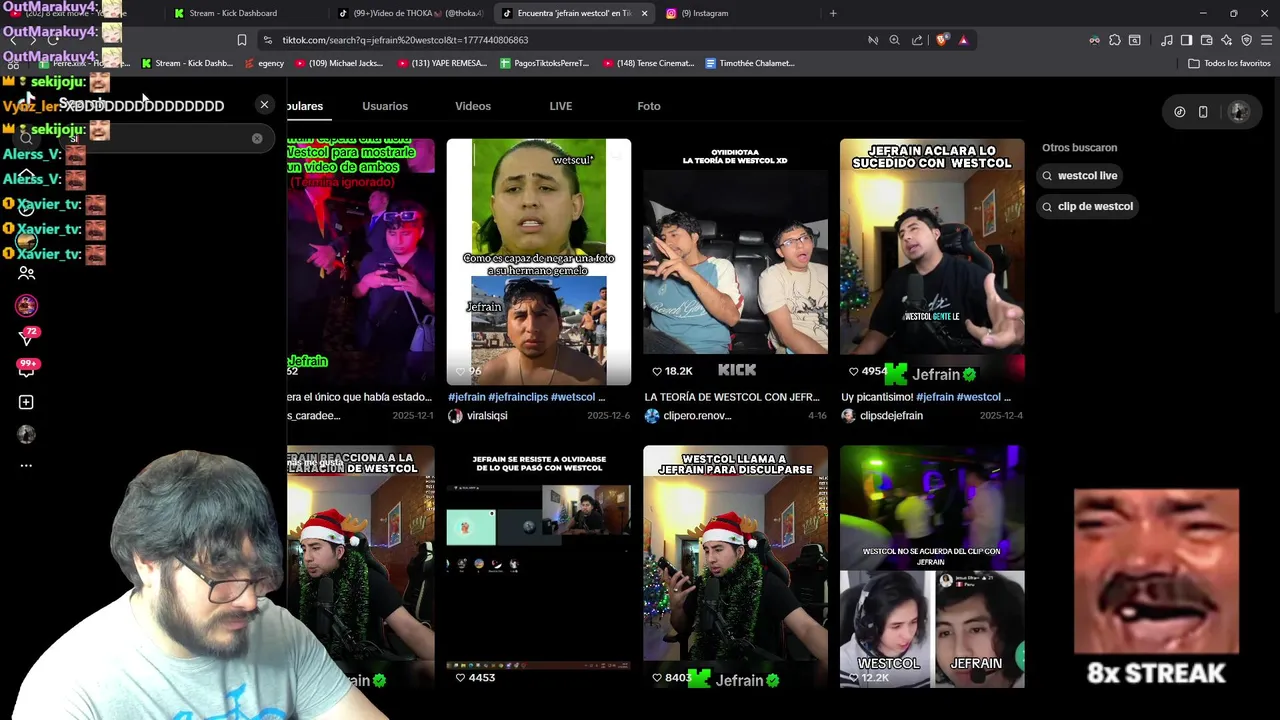This screenshot has height=720, width=1280.
Task: Open the Brave Wallet icon
Action: (1206, 40)
